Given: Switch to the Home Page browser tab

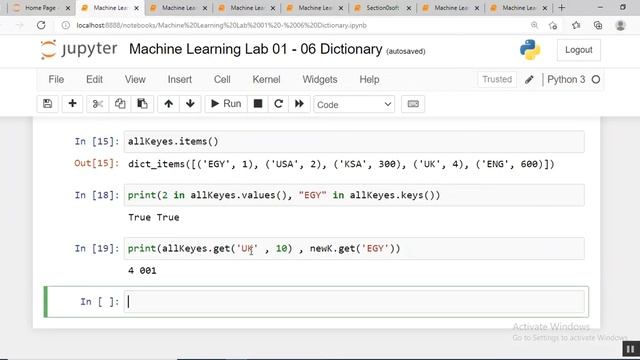Looking at the screenshot, I should coord(40,8).
